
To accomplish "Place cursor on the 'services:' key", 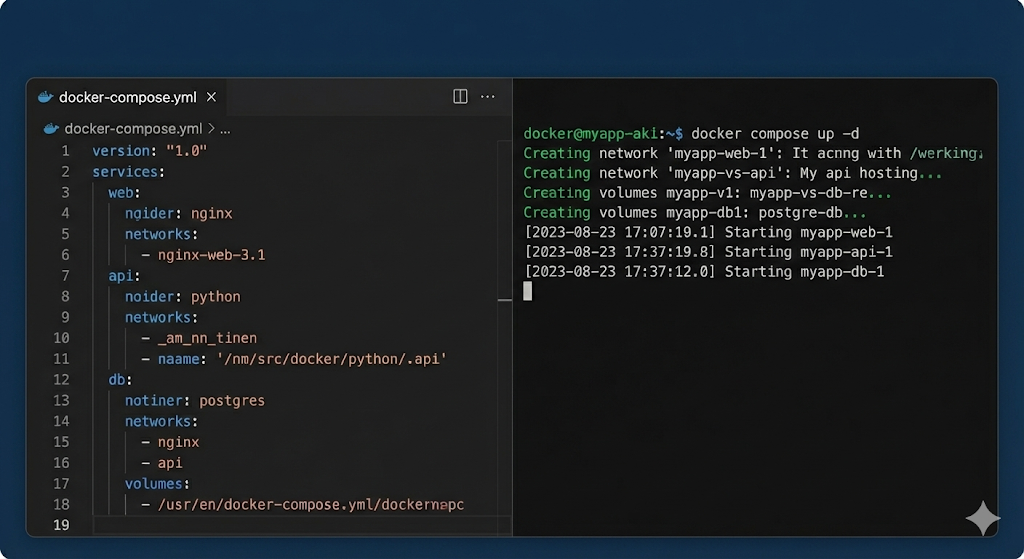I will pyautogui.click(x=128, y=172).
